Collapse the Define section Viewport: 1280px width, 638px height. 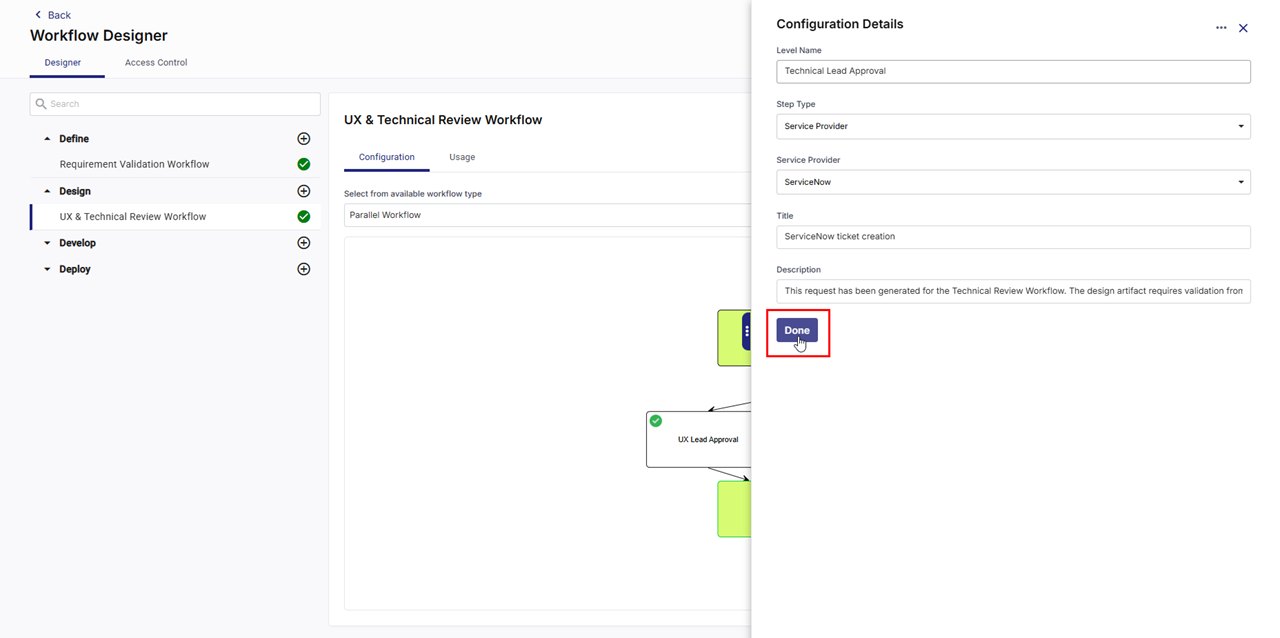[x=47, y=139]
